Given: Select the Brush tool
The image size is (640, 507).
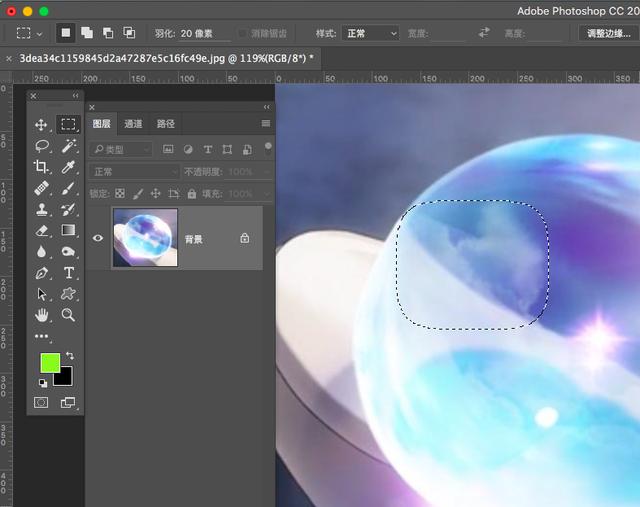Looking at the screenshot, I should coord(68,188).
